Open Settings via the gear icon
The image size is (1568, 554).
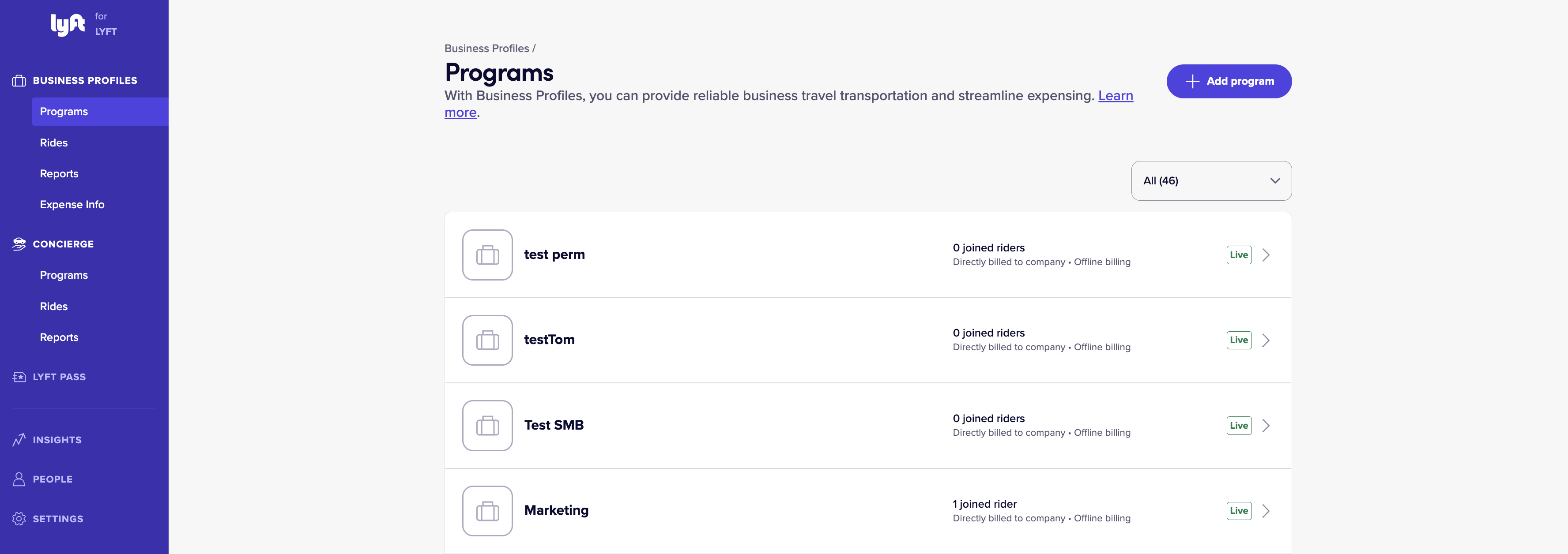19,518
